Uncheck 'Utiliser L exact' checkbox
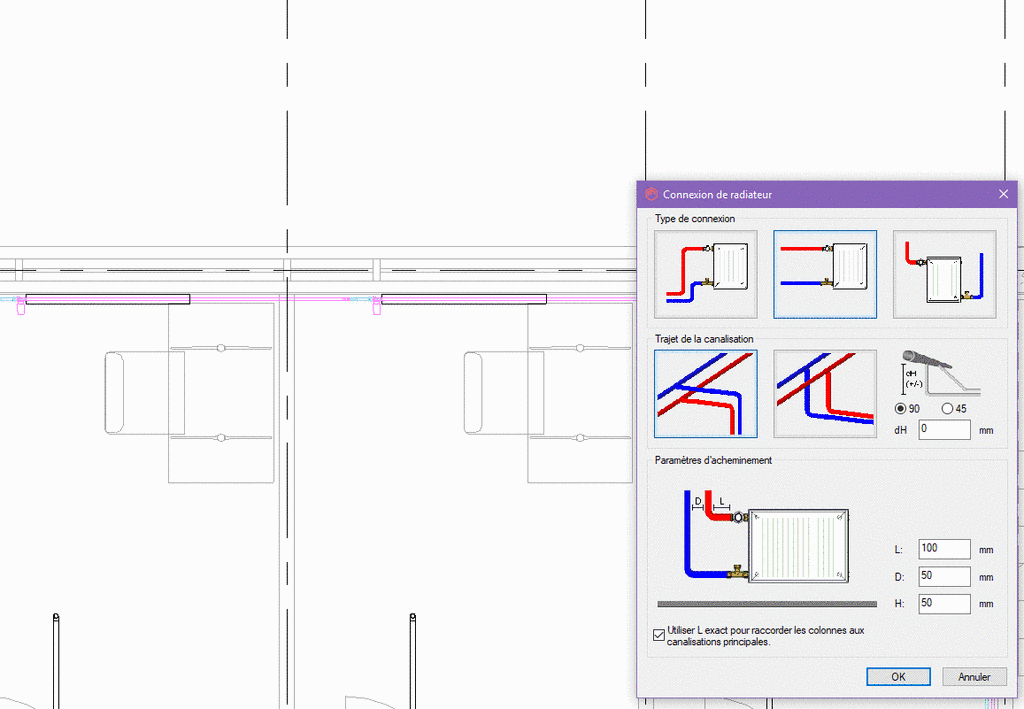The width and height of the screenshot is (1024, 709). [x=658, y=634]
